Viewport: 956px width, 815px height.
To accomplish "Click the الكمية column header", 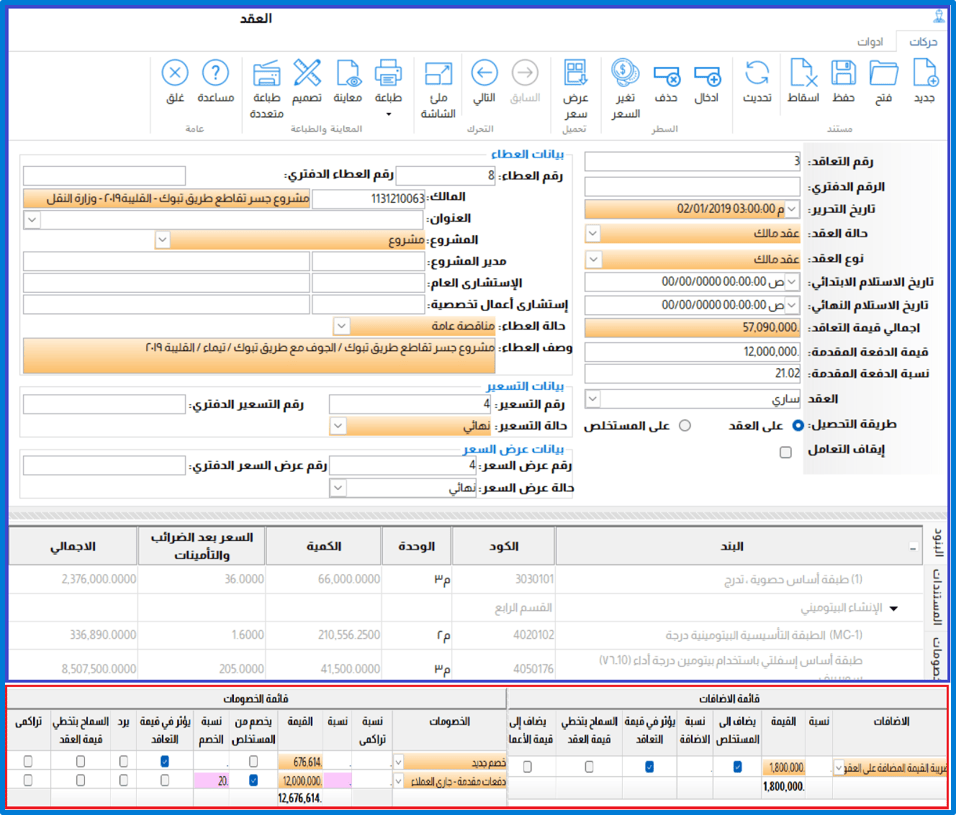I will [324, 546].
